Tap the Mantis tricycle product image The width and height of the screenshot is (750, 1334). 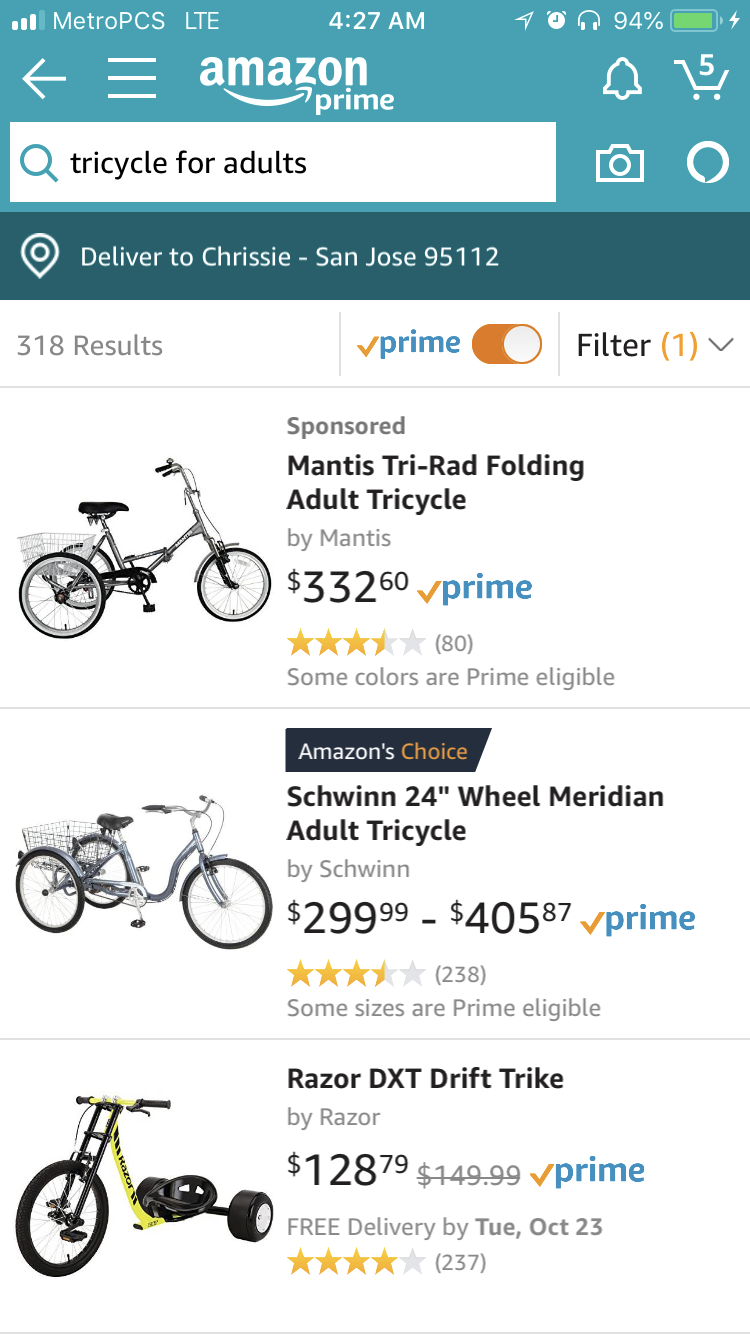[143, 547]
